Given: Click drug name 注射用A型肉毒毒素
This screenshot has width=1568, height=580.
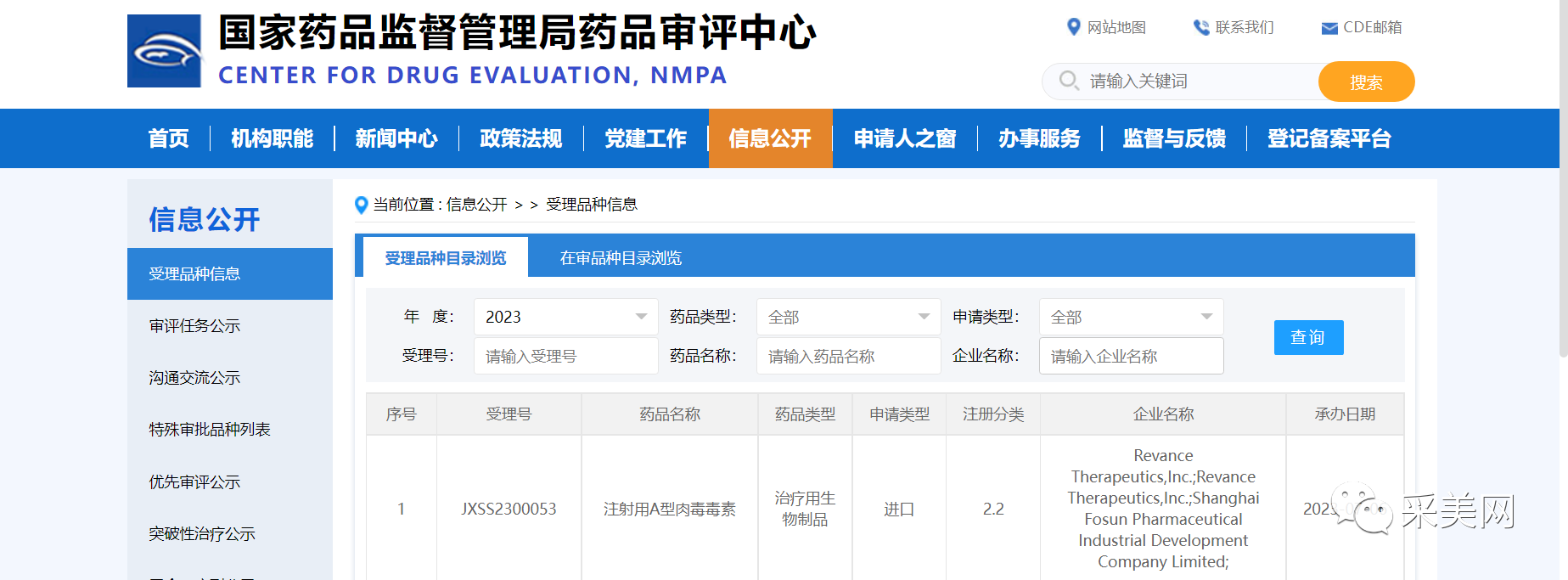Looking at the screenshot, I should [670, 509].
